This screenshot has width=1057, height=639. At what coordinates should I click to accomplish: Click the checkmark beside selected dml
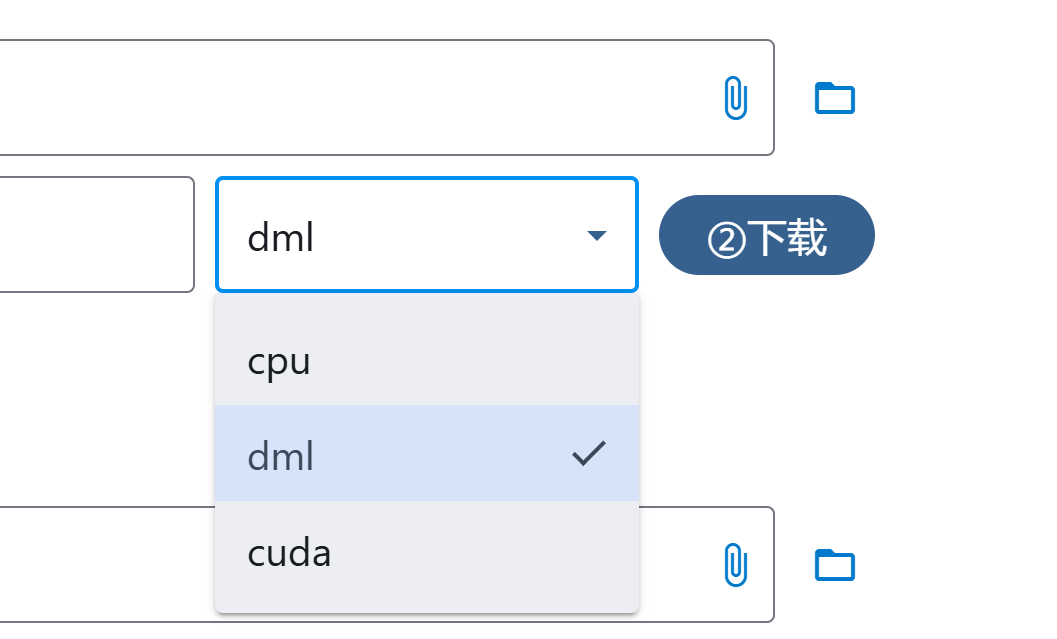pyautogui.click(x=589, y=454)
